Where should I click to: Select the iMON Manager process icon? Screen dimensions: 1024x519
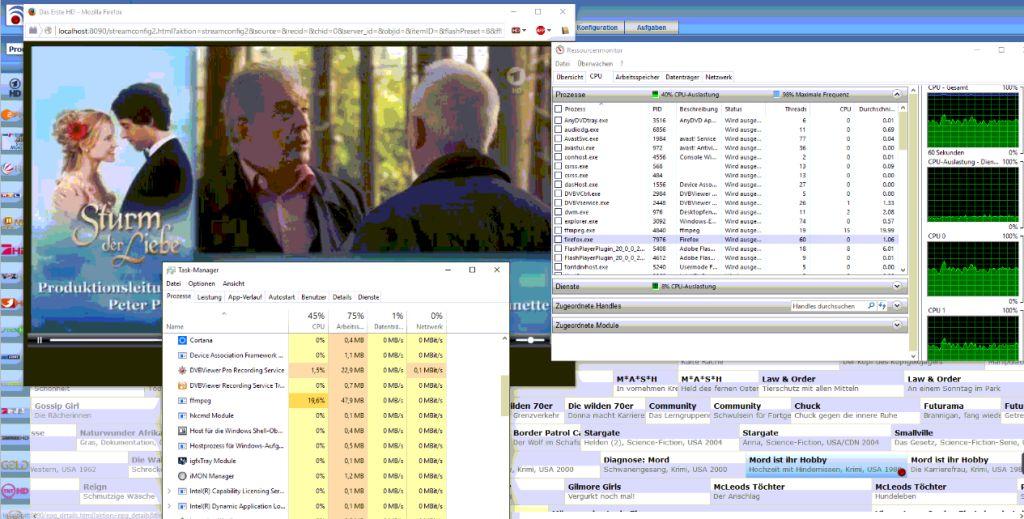tap(181, 476)
